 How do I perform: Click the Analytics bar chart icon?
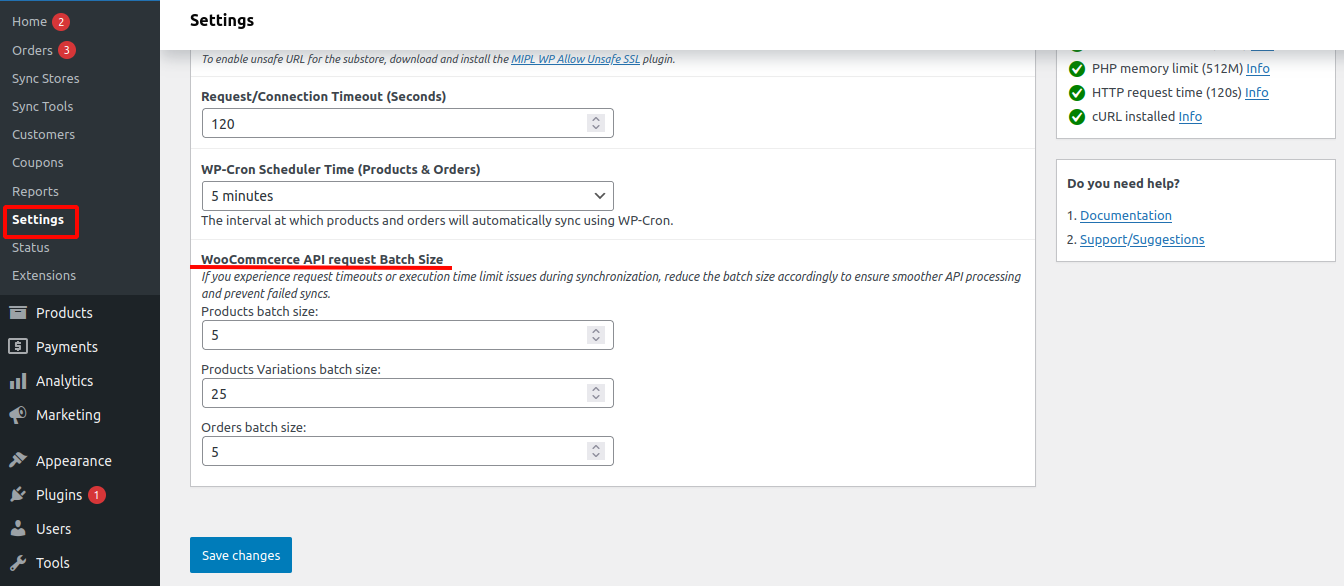tap(18, 381)
